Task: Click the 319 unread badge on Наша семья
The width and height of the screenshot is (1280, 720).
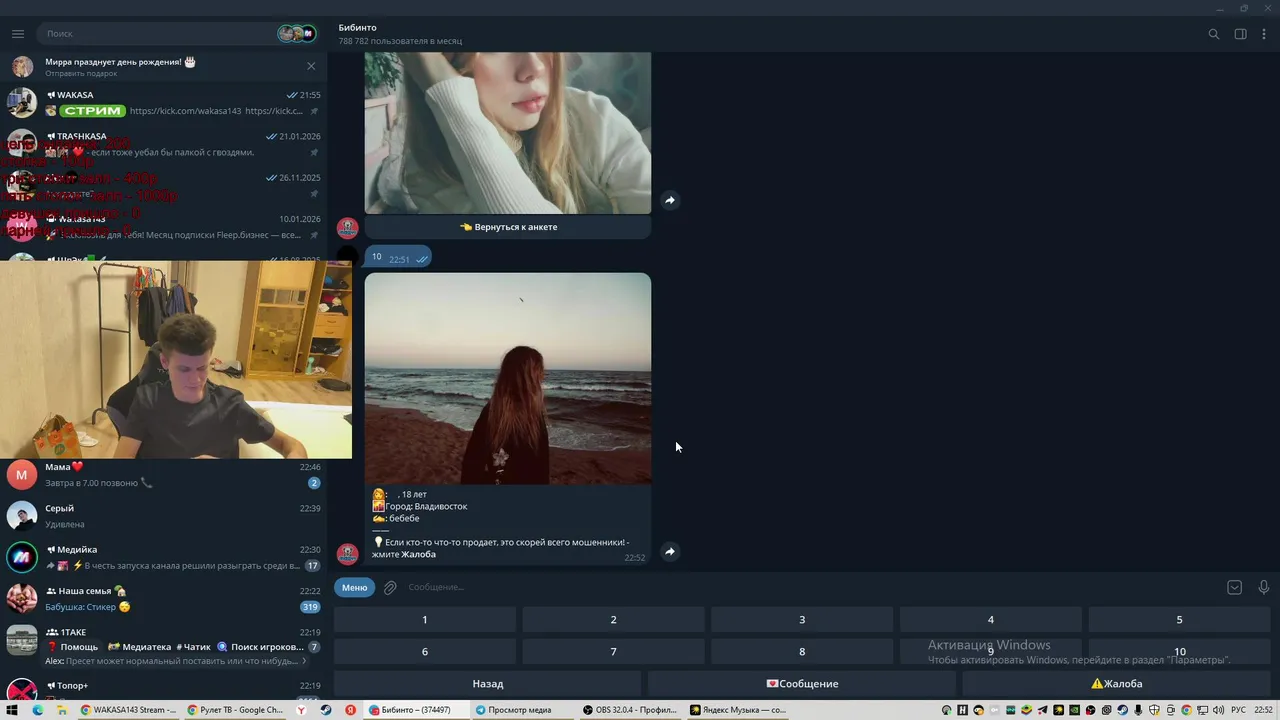Action: [x=309, y=607]
